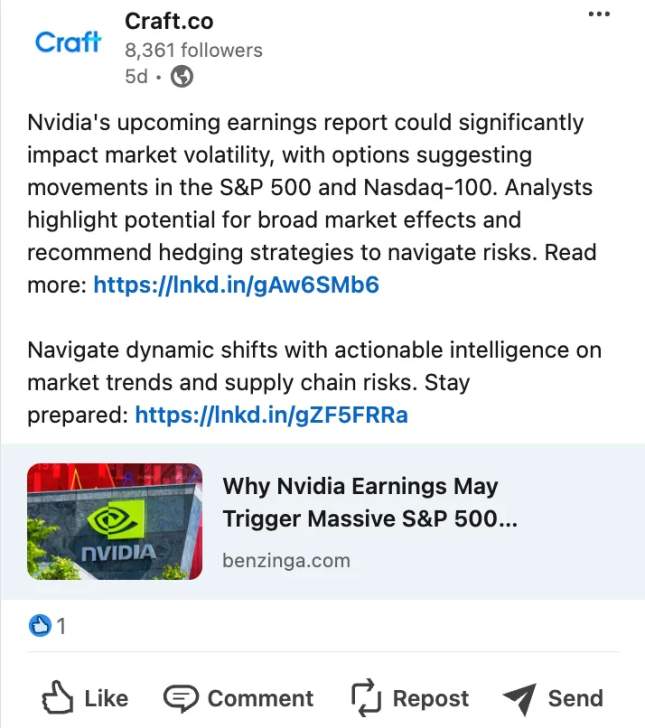
Task: Click the Craft company logo
Action: (68, 42)
